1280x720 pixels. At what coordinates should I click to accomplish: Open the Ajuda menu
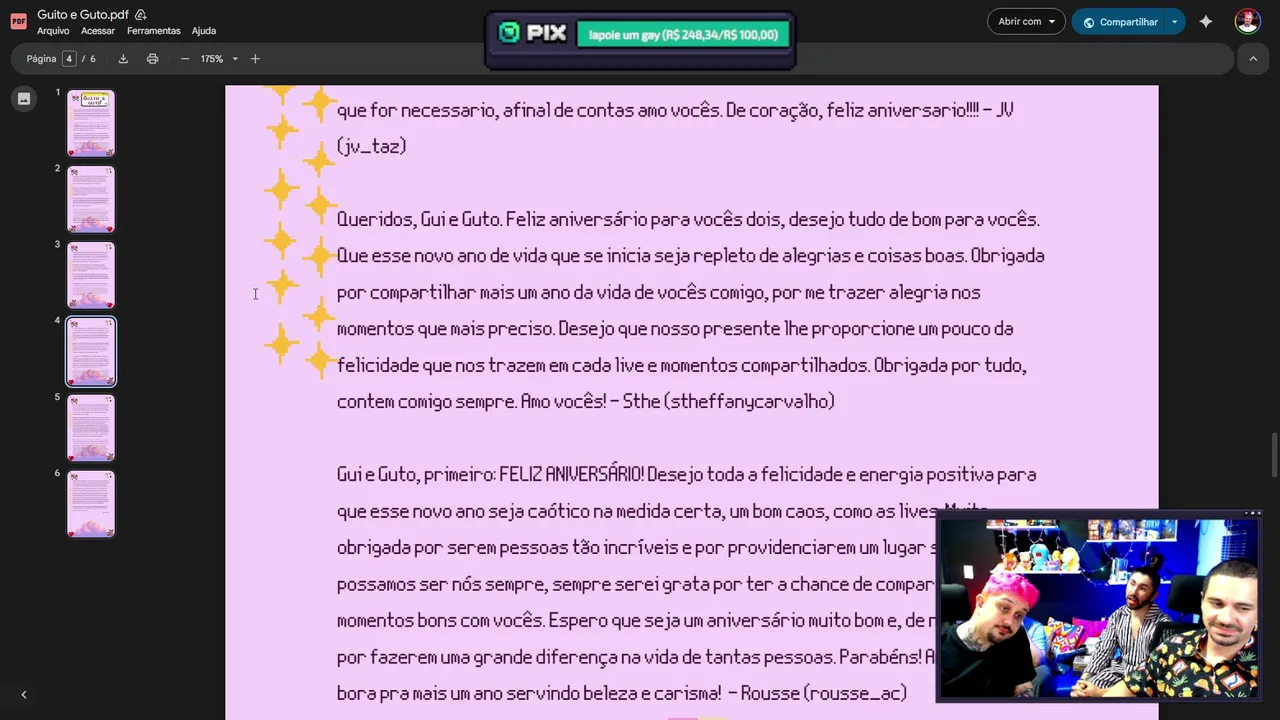204,31
